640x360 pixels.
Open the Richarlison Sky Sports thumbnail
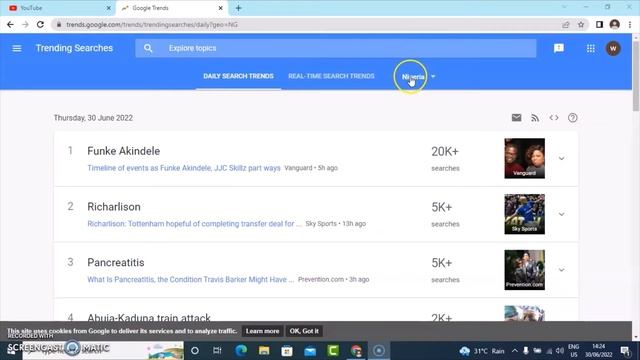point(524,214)
